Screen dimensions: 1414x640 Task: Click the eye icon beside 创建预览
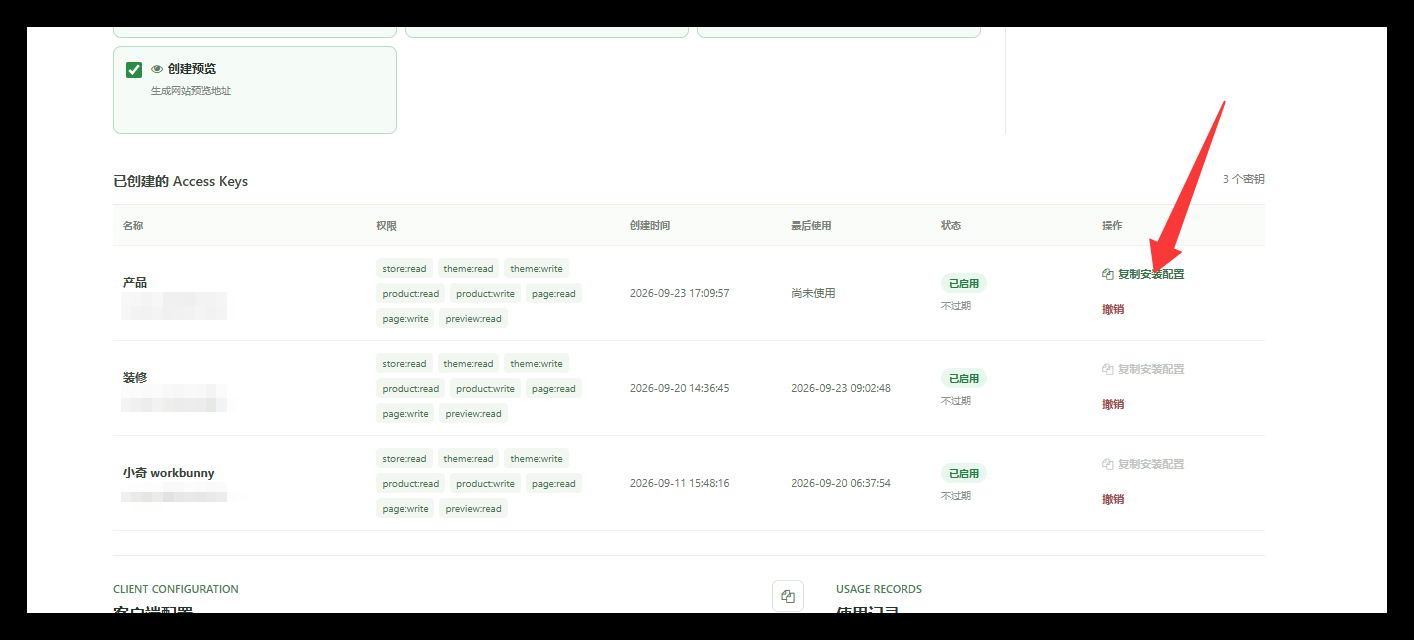[x=157, y=69]
